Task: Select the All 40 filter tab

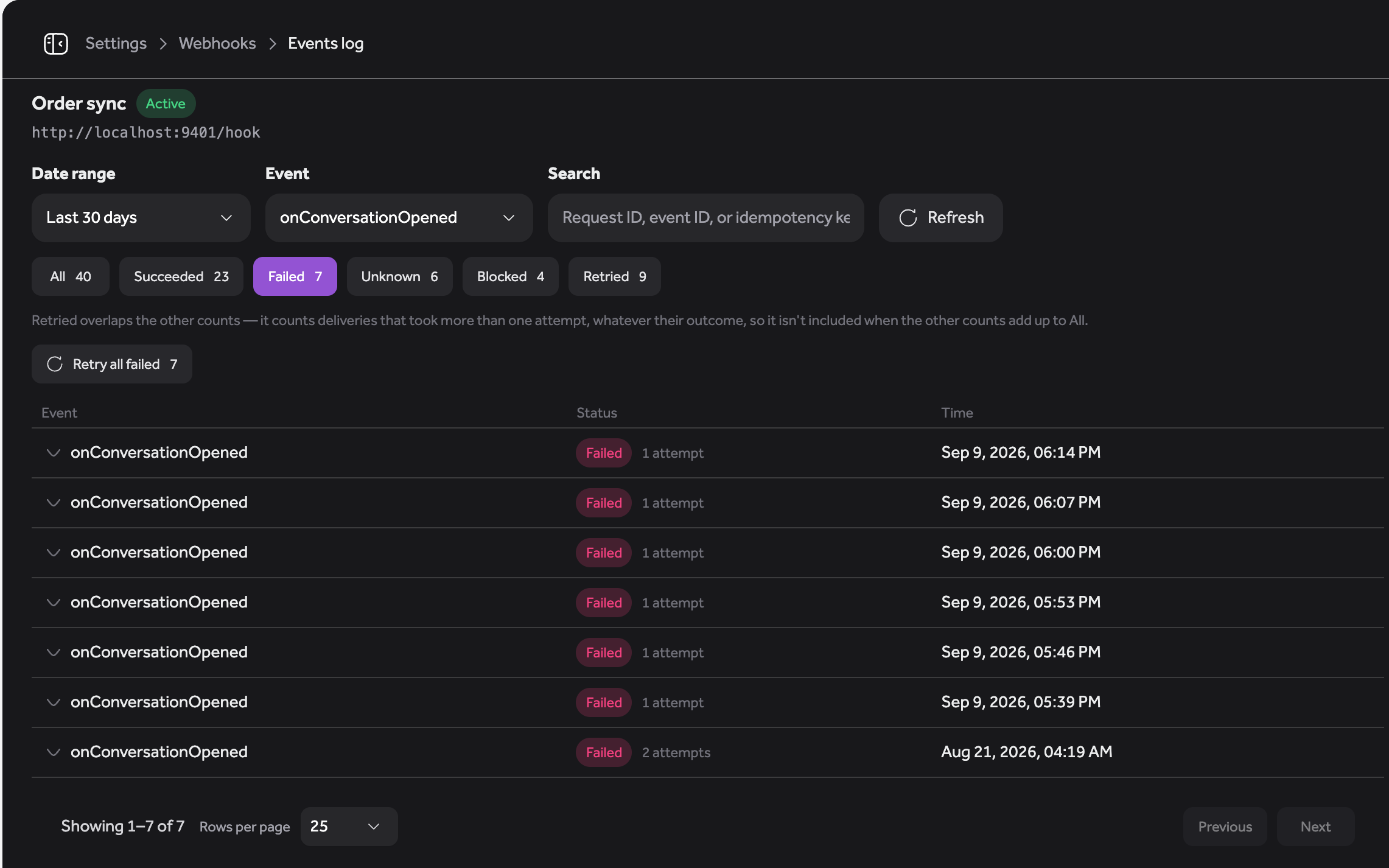Action: [71, 276]
